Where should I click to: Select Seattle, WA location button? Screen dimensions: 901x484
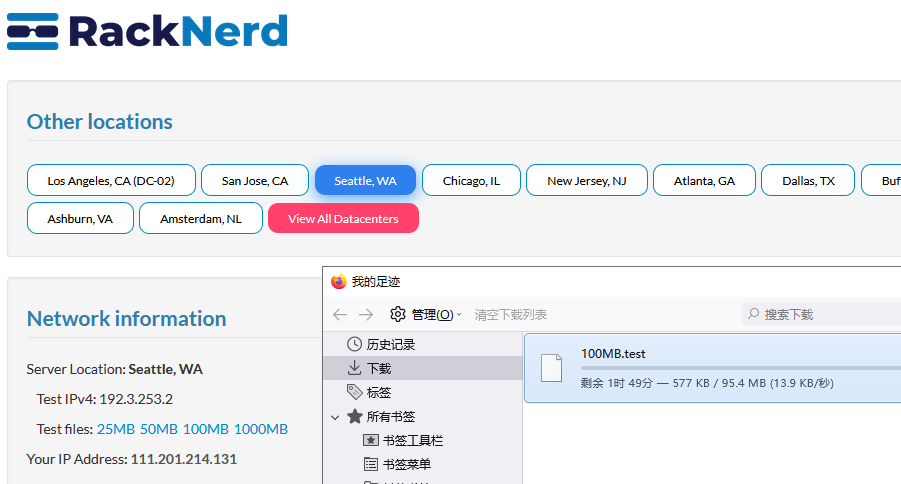point(365,180)
